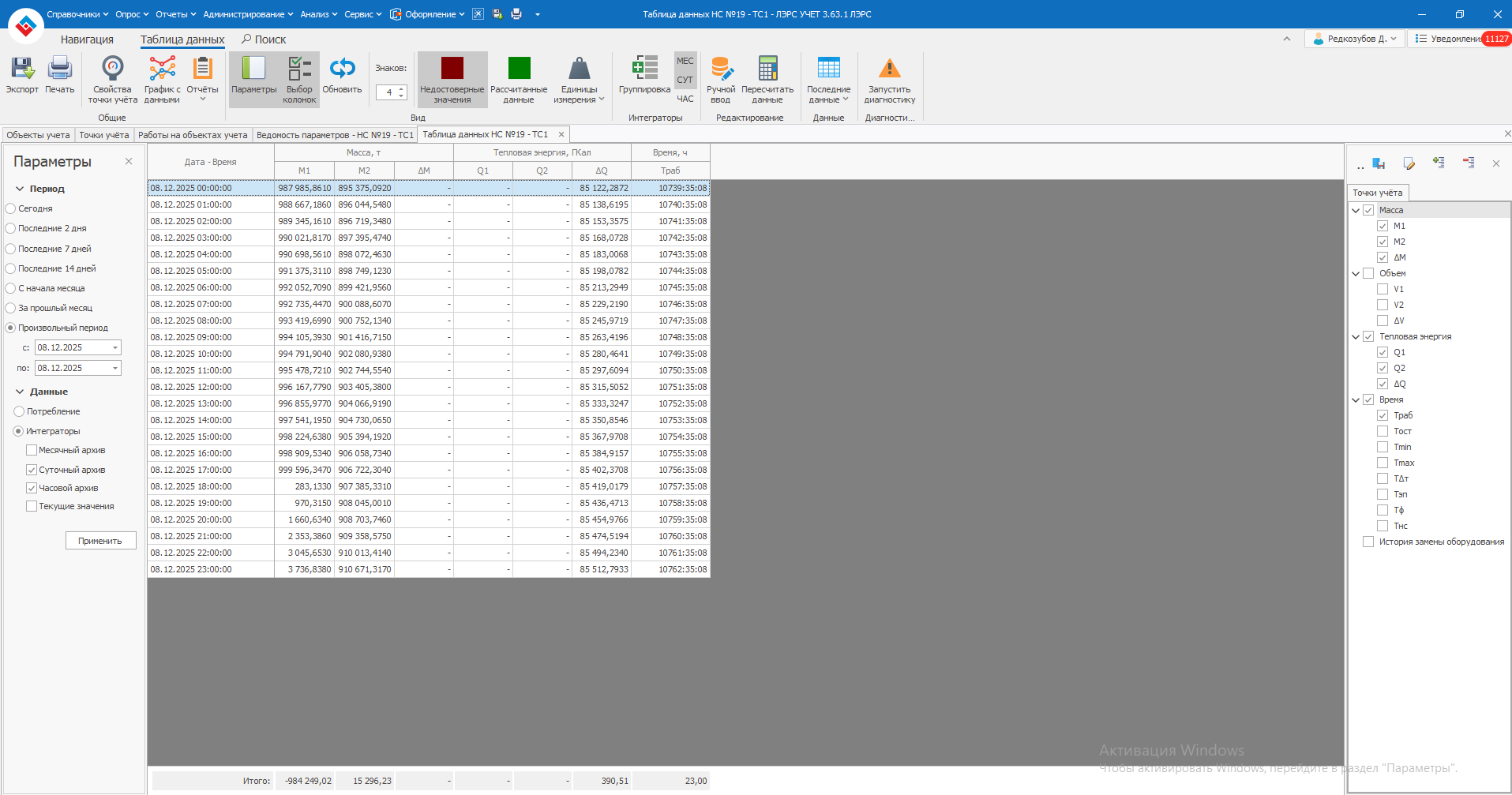The image size is (1512, 795).
Task: Click the Print (Печать) icon
Action: pyautogui.click(x=59, y=69)
